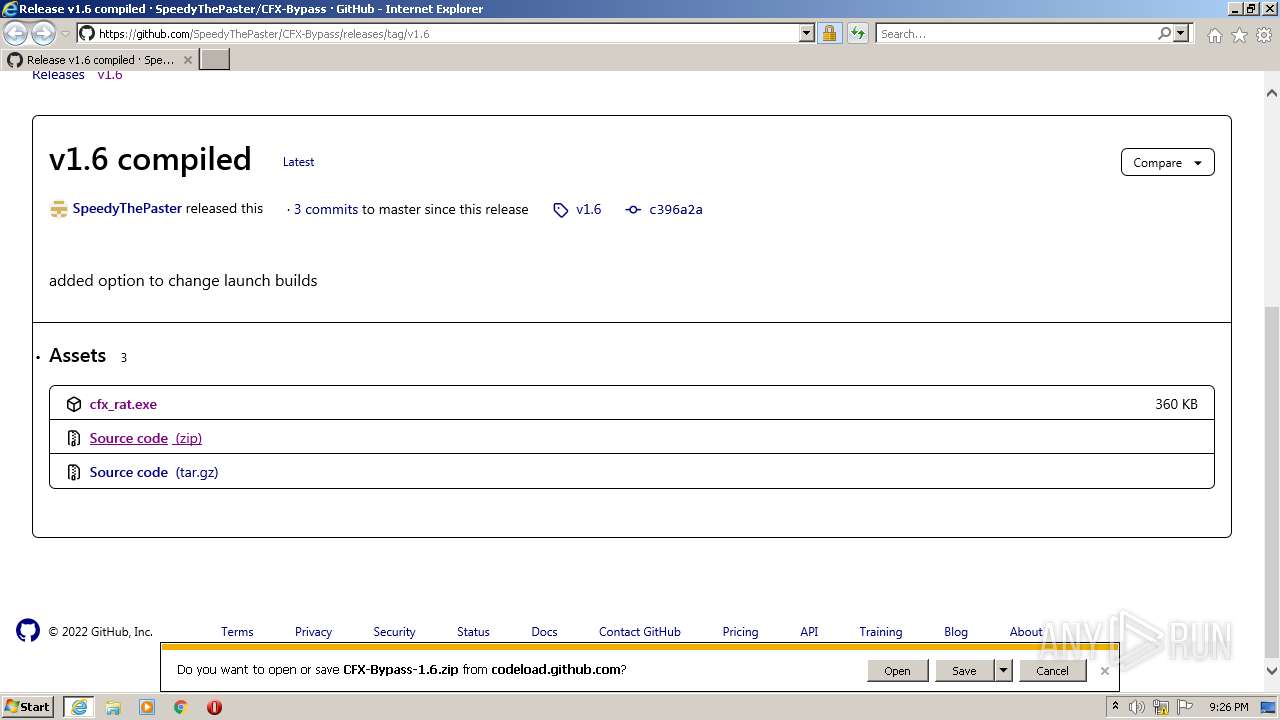Open the API footer link
Screen dimensions: 1280x720
pyautogui.click(x=809, y=632)
